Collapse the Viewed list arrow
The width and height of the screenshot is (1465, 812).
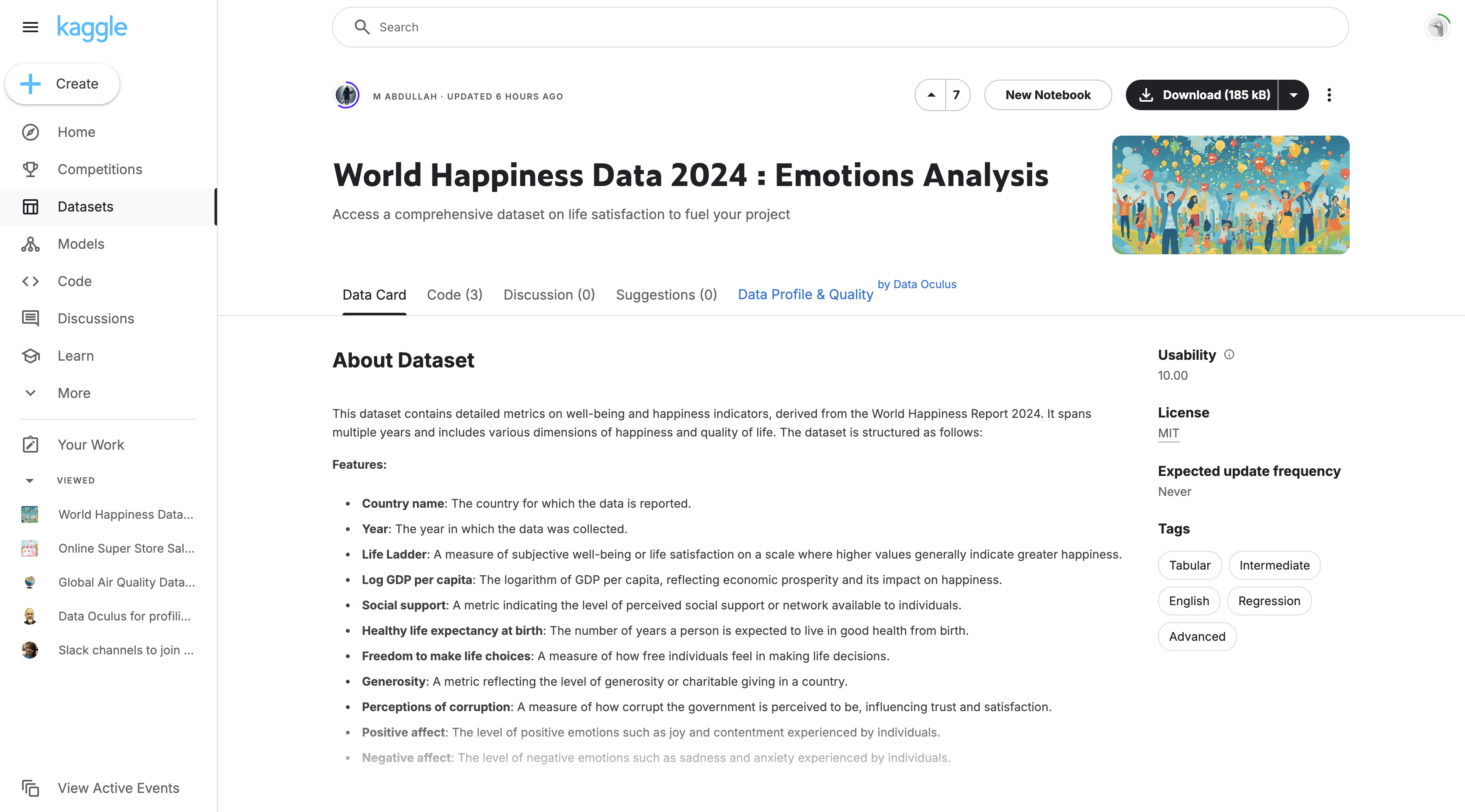point(30,481)
